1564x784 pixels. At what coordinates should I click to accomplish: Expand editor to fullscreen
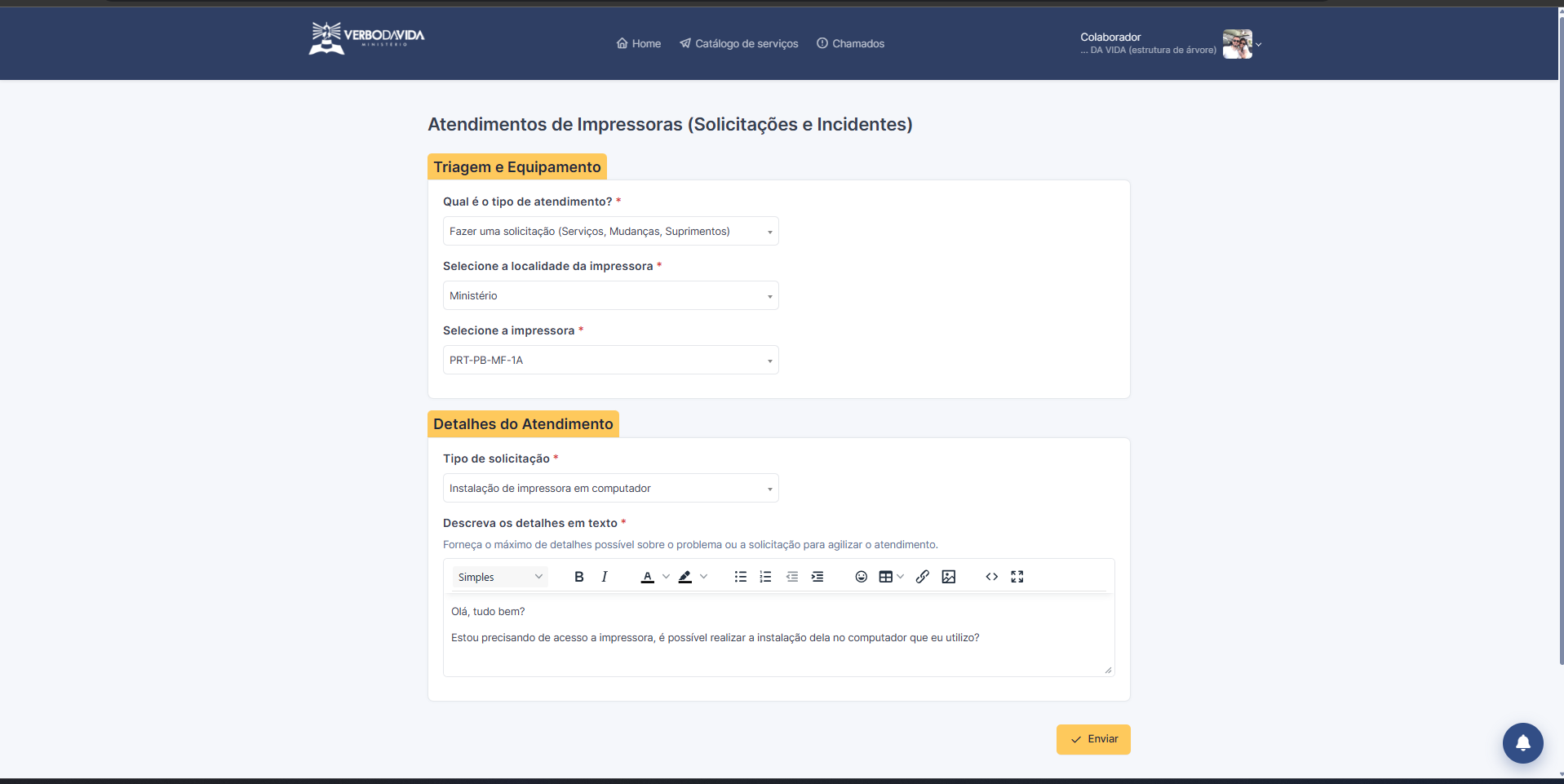tap(1017, 577)
